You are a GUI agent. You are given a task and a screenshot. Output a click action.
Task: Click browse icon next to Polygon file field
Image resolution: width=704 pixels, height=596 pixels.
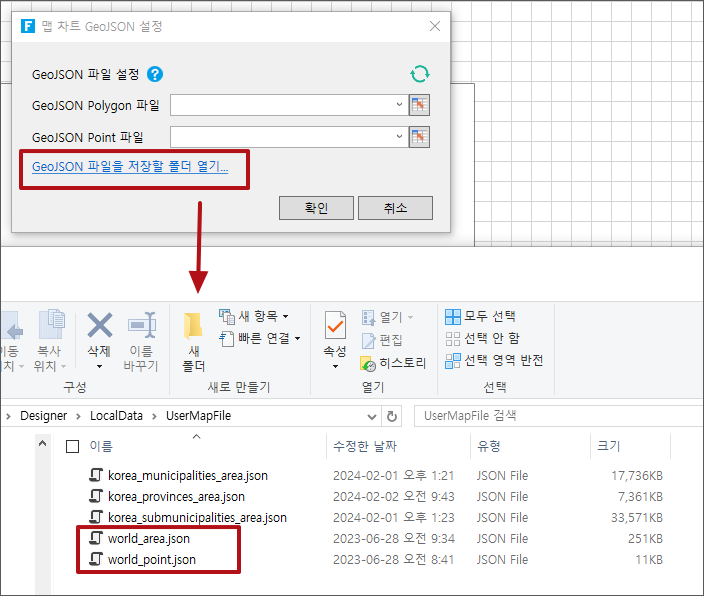[x=420, y=105]
